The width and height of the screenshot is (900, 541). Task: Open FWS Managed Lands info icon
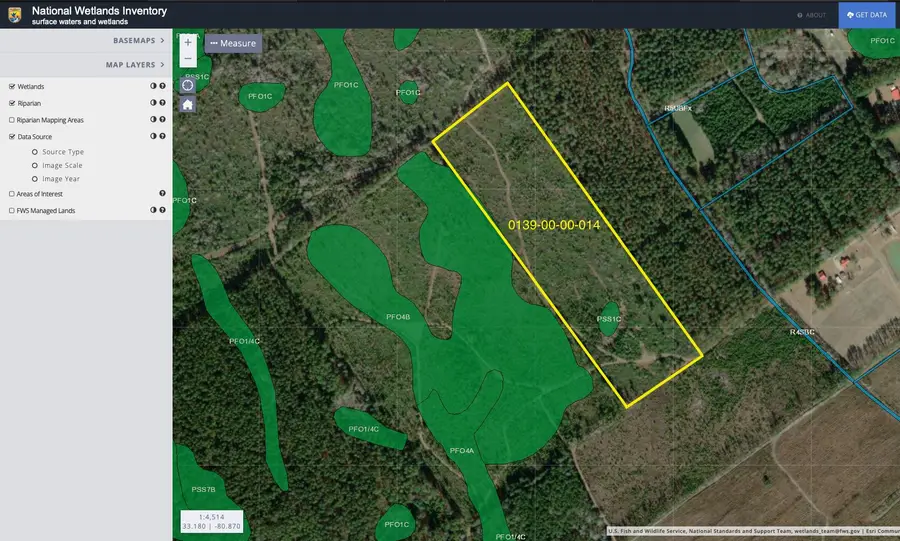point(162,210)
